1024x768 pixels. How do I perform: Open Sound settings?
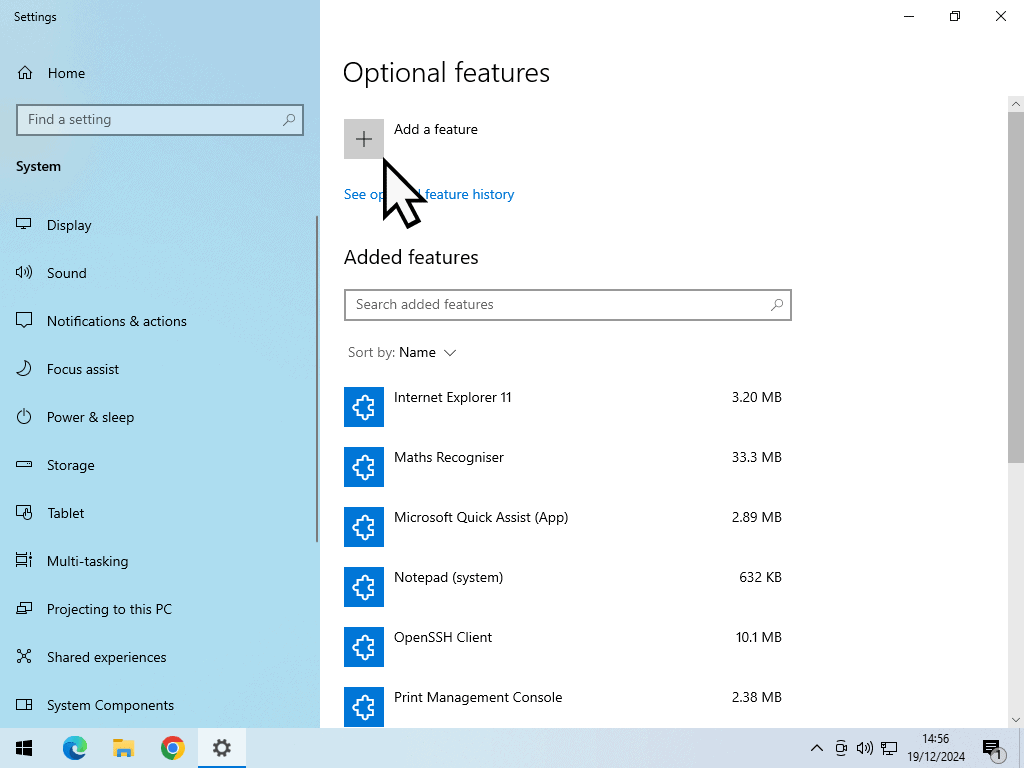click(51, 273)
